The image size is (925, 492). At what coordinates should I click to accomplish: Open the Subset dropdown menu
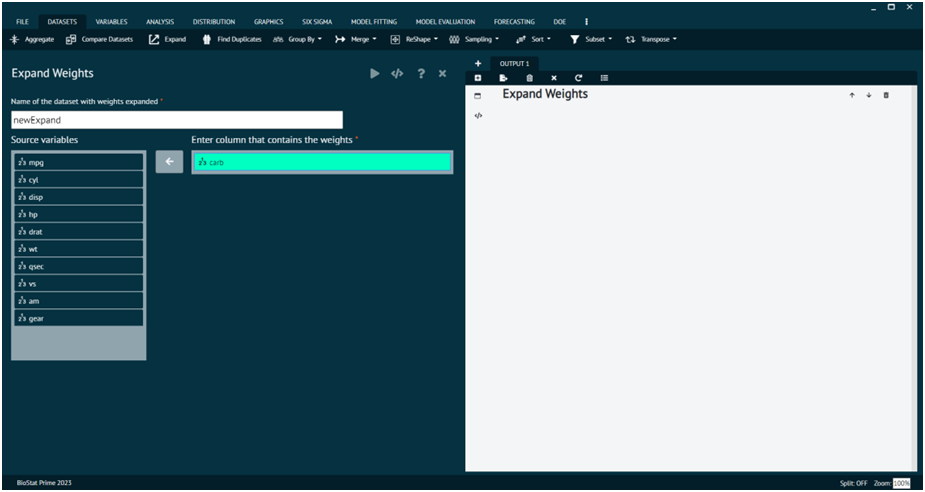click(x=591, y=40)
